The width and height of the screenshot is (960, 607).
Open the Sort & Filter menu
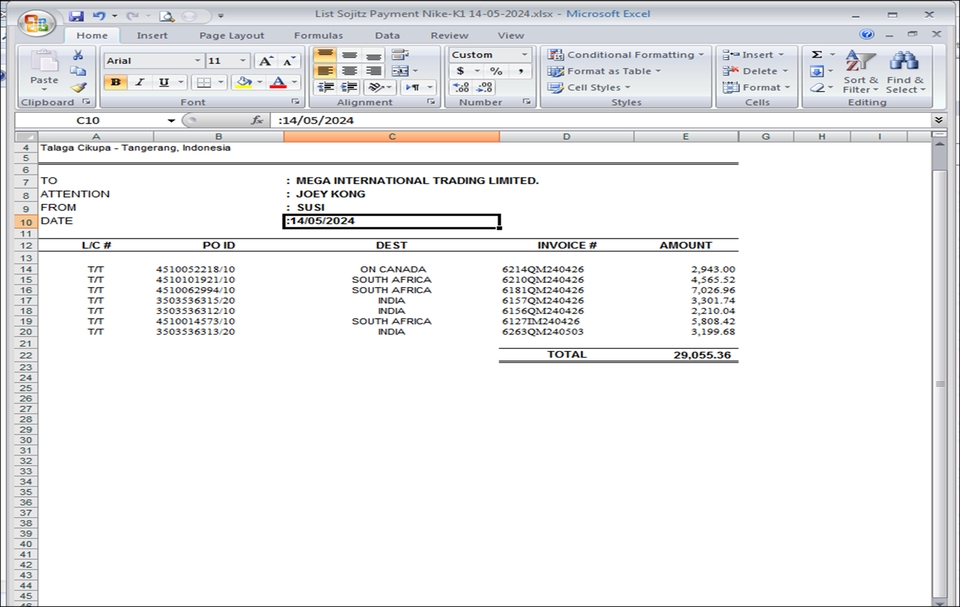pyautogui.click(x=860, y=72)
